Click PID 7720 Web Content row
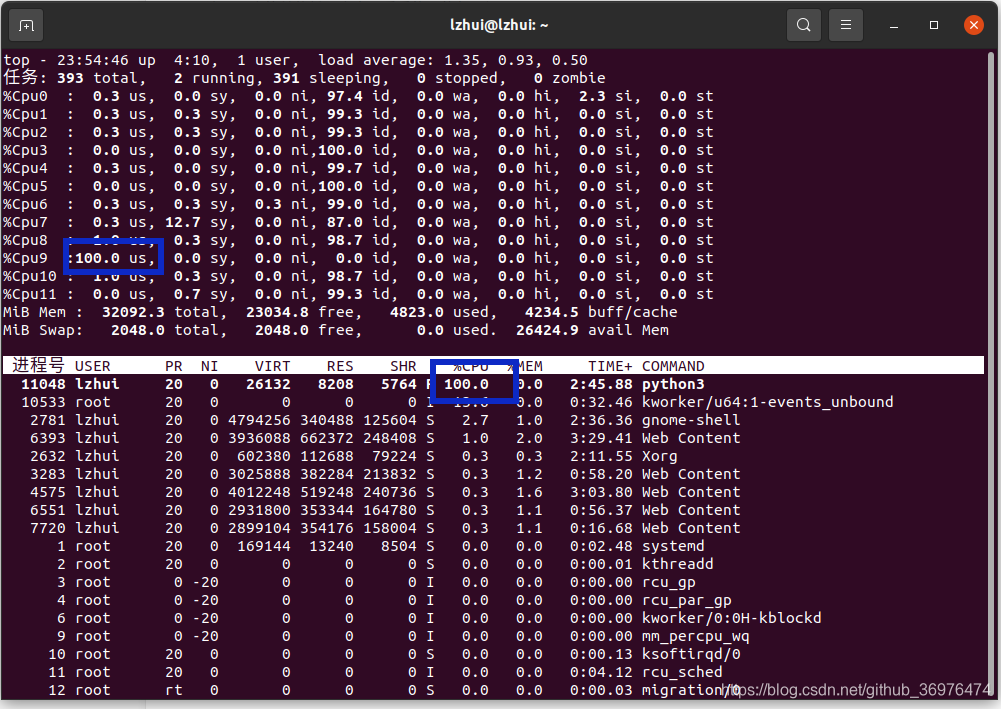Image resolution: width=1001 pixels, height=709 pixels. [x=492, y=528]
